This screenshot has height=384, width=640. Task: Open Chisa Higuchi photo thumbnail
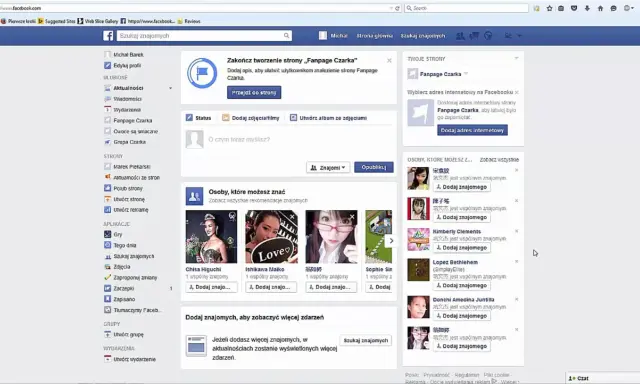211,237
